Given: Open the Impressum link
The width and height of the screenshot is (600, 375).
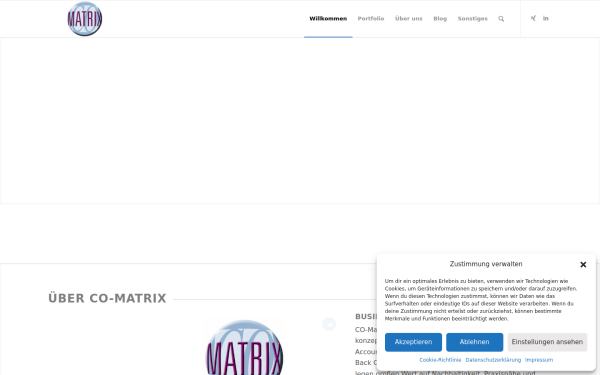Looking at the screenshot, I should point(539,360).
